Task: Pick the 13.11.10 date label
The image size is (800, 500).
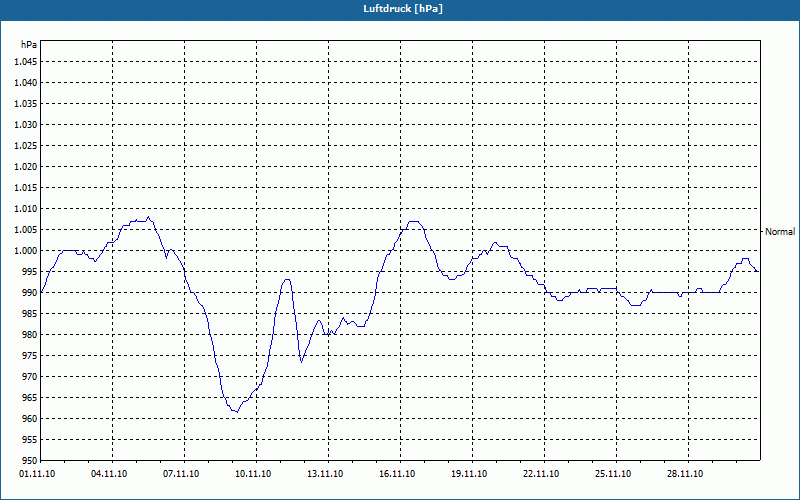Action: (x=325, y=474)
